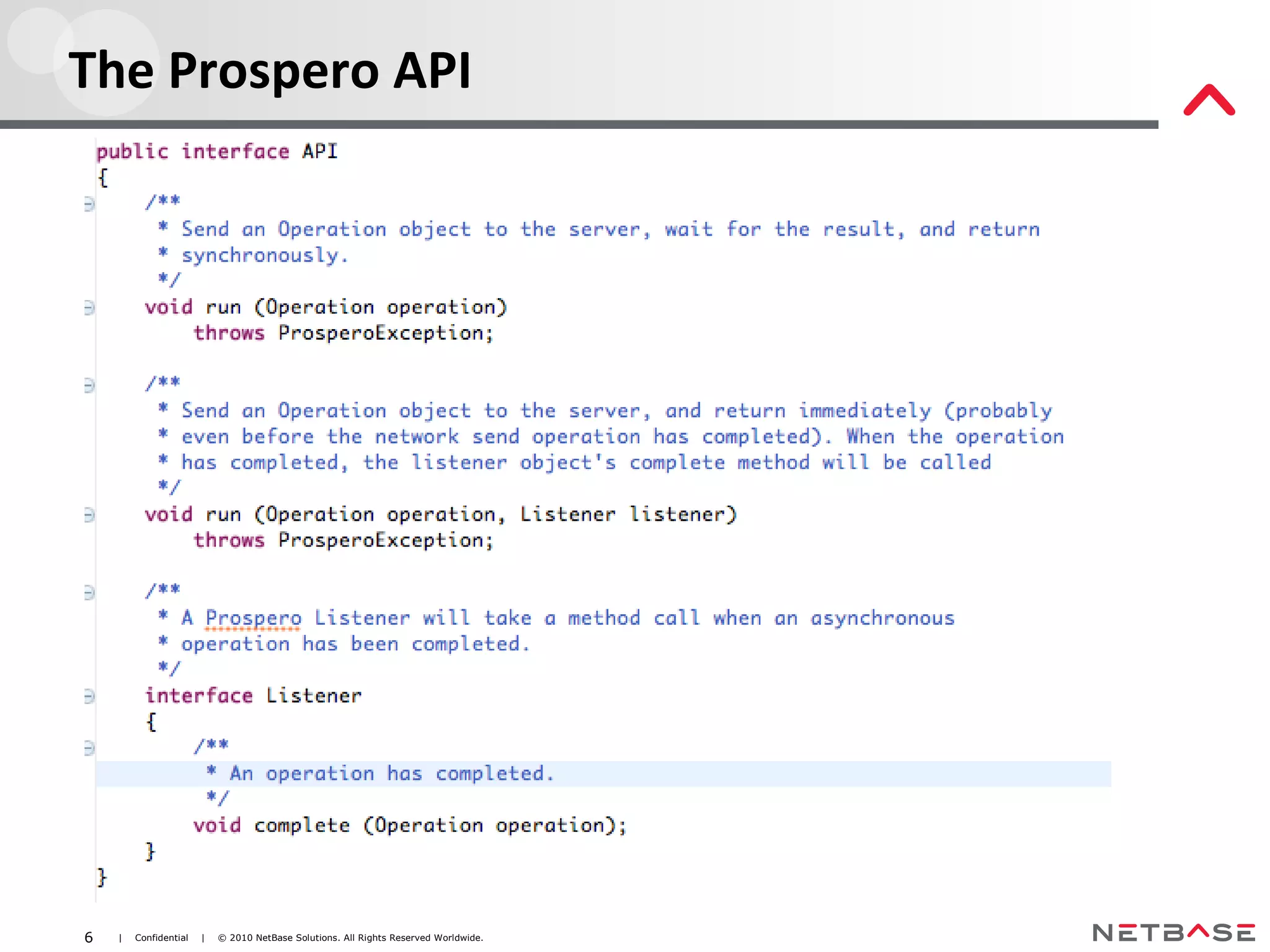Click the underlined word 'Prospero' in comment
Viewport: 1270px width, 952px height.
click(253, 619)
